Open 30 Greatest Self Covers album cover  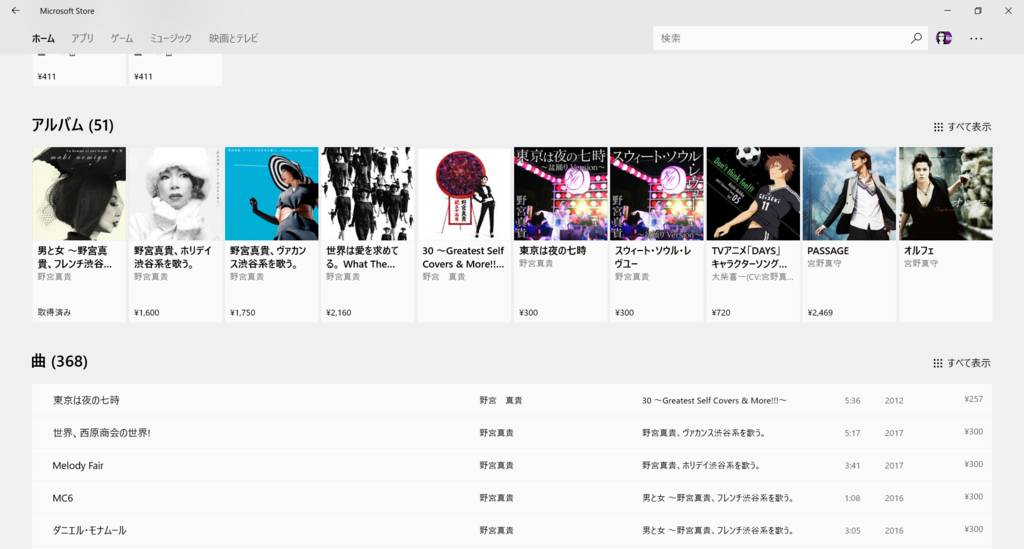tap(464, 193)
